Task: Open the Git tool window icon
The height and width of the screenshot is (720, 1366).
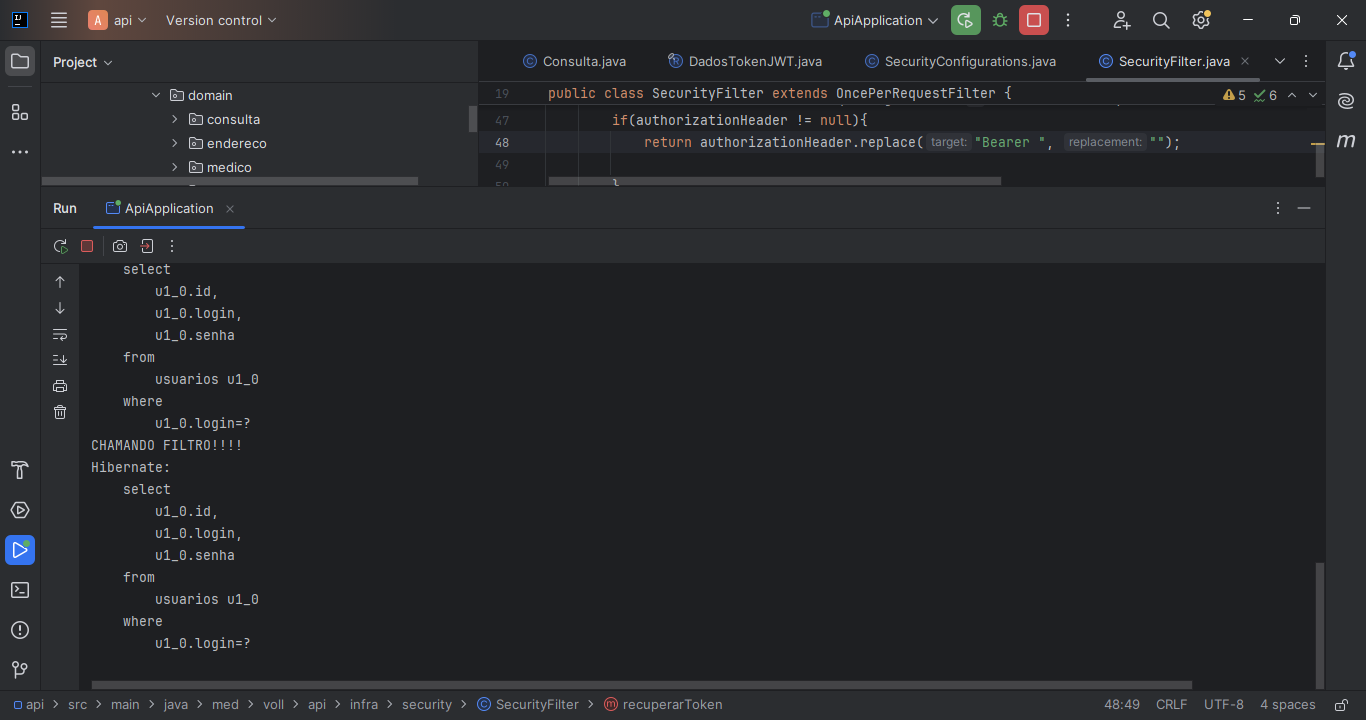Action: tap(20, 669)
